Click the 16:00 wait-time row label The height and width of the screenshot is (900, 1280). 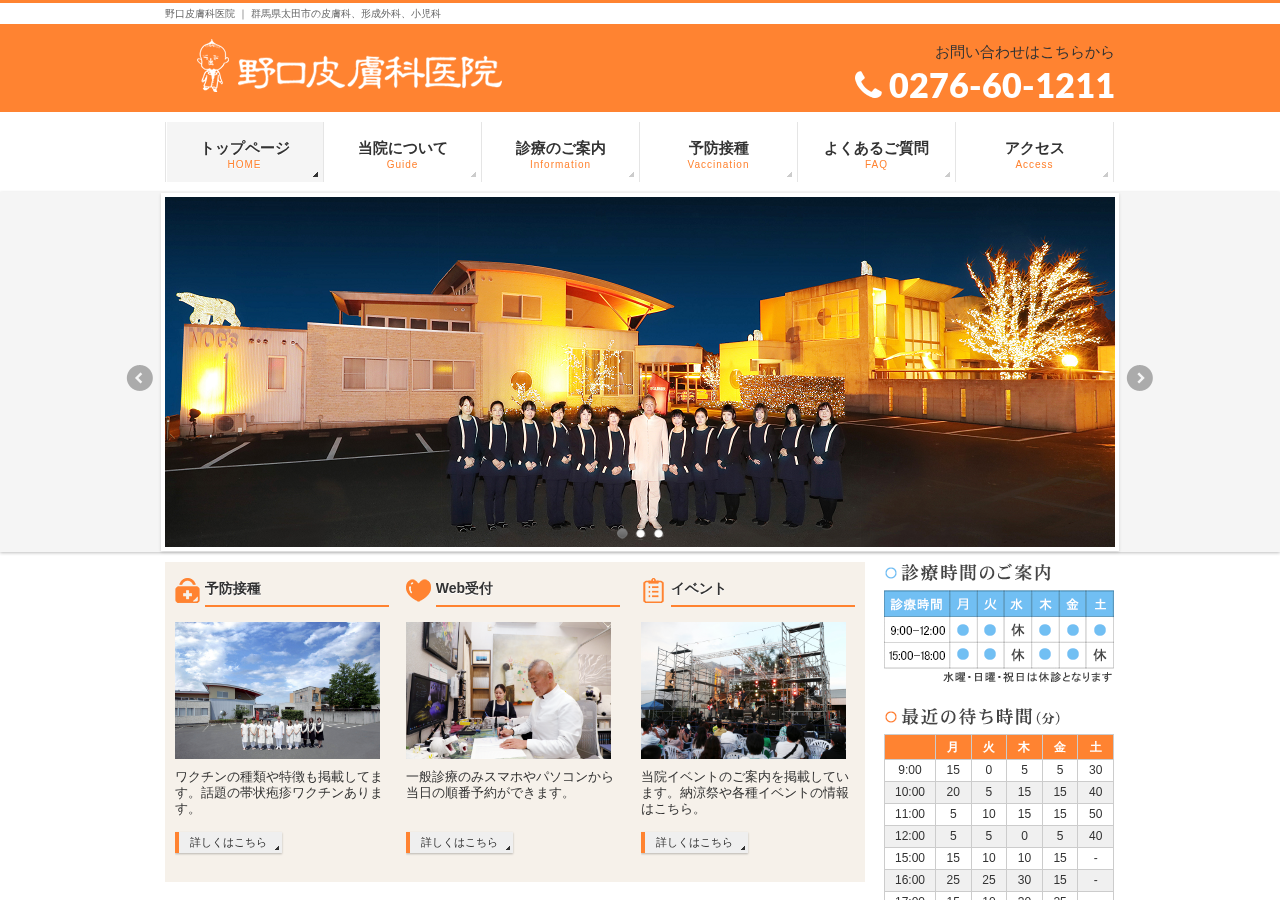(910, 880)
